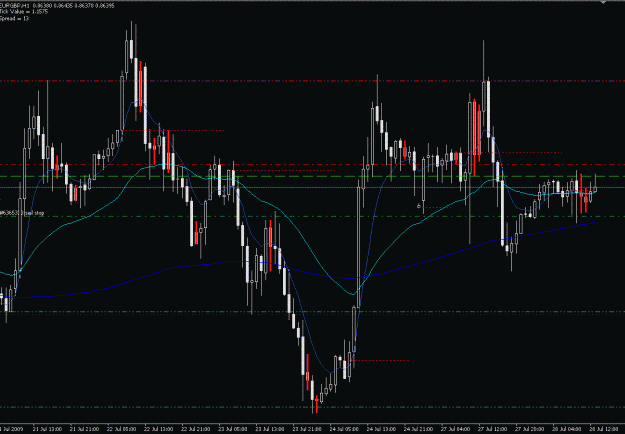Click the chart shift triangle at top right
The image size is (625, 434).
tap(603, 2)
